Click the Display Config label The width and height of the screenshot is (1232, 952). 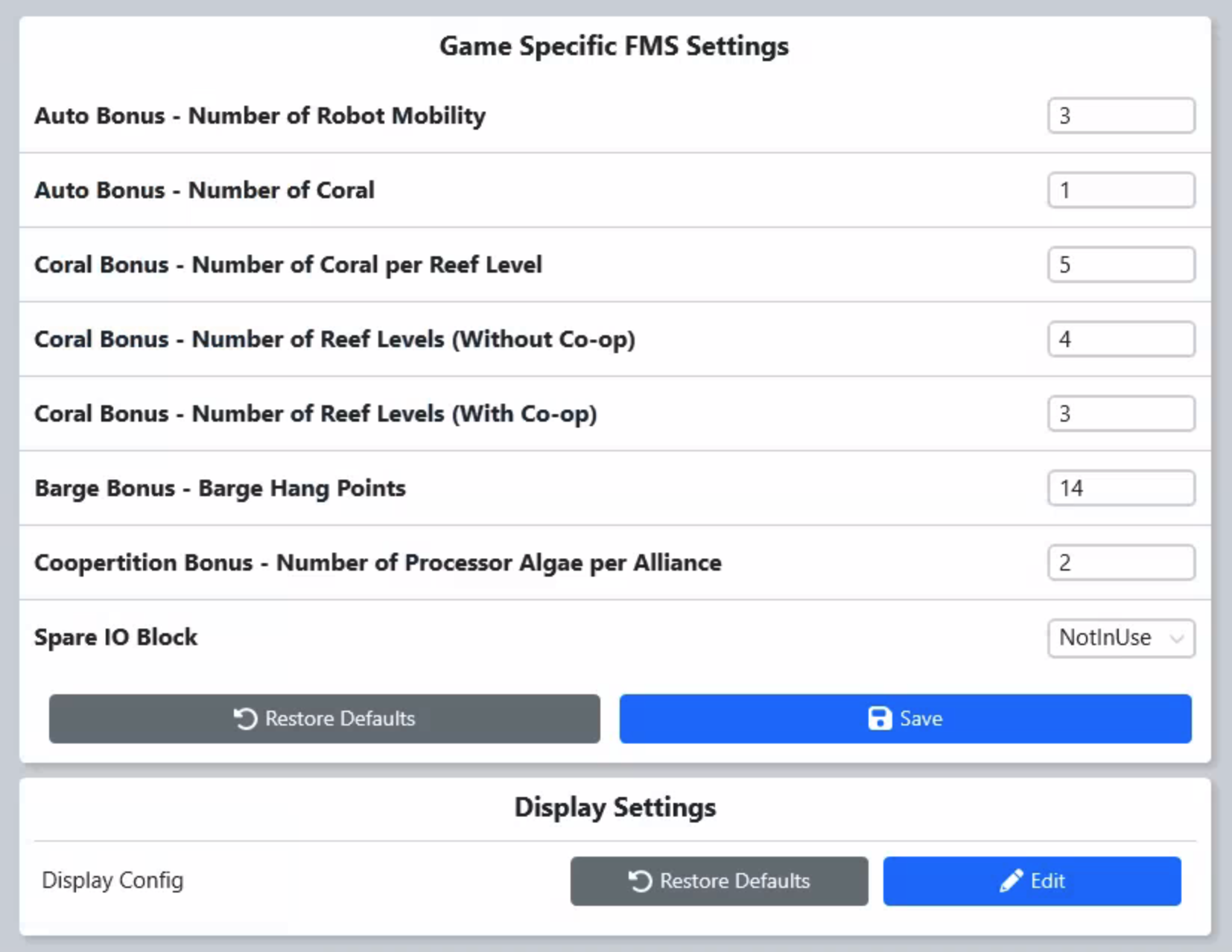tap(112, 880)
